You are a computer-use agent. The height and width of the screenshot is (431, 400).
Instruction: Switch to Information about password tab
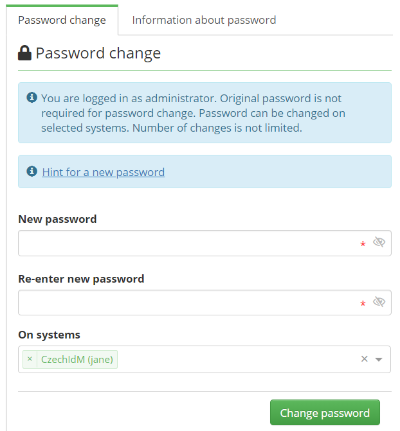(x=204, y=20)
